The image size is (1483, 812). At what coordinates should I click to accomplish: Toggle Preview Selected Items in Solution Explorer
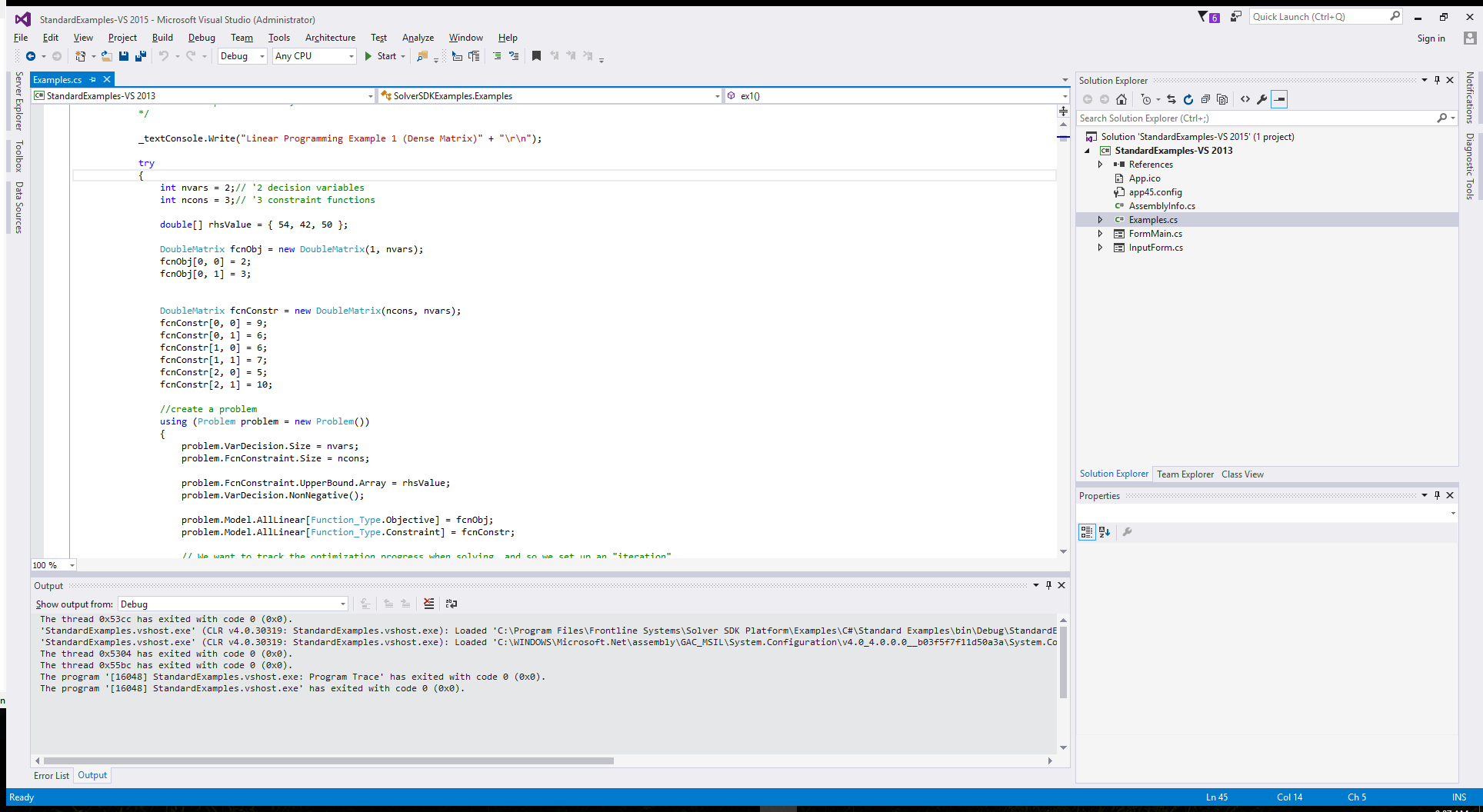(1278, 99)
